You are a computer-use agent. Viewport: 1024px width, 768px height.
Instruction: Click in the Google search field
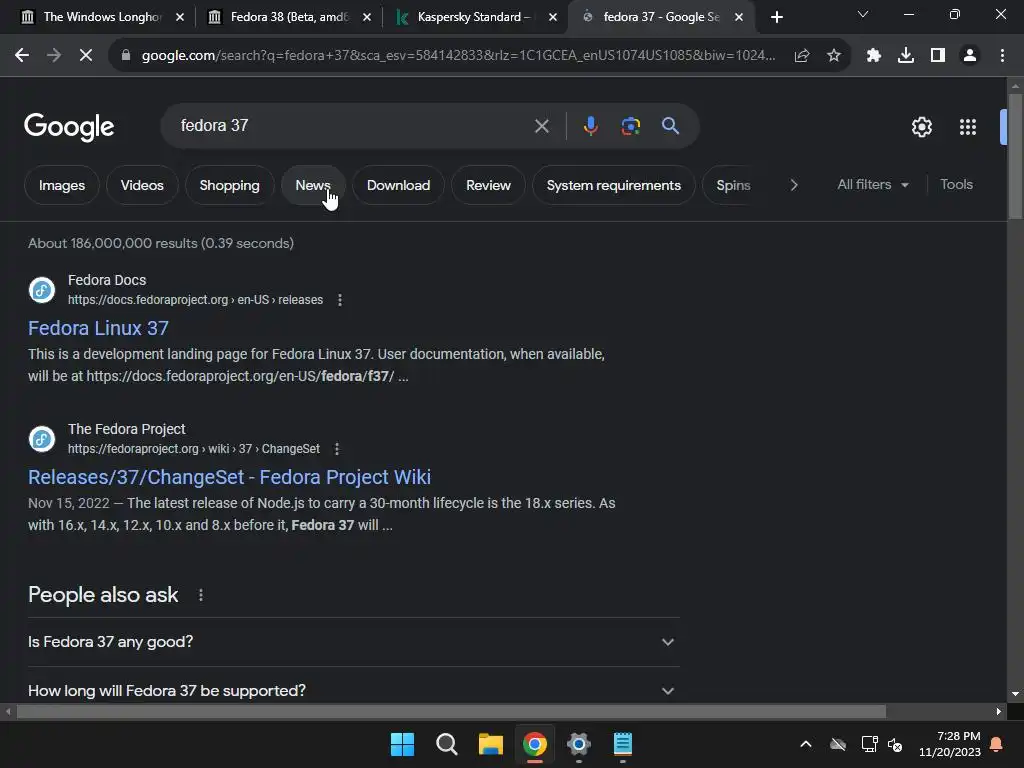click(353, 125)
